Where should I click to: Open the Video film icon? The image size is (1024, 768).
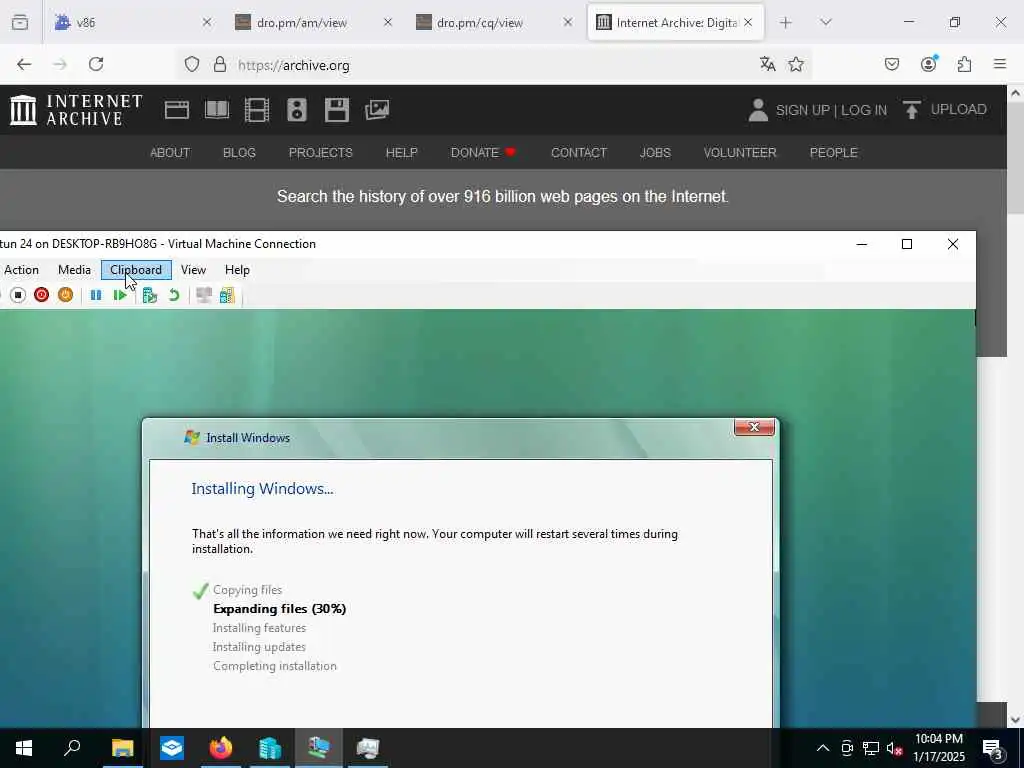[x=257, y=110]
